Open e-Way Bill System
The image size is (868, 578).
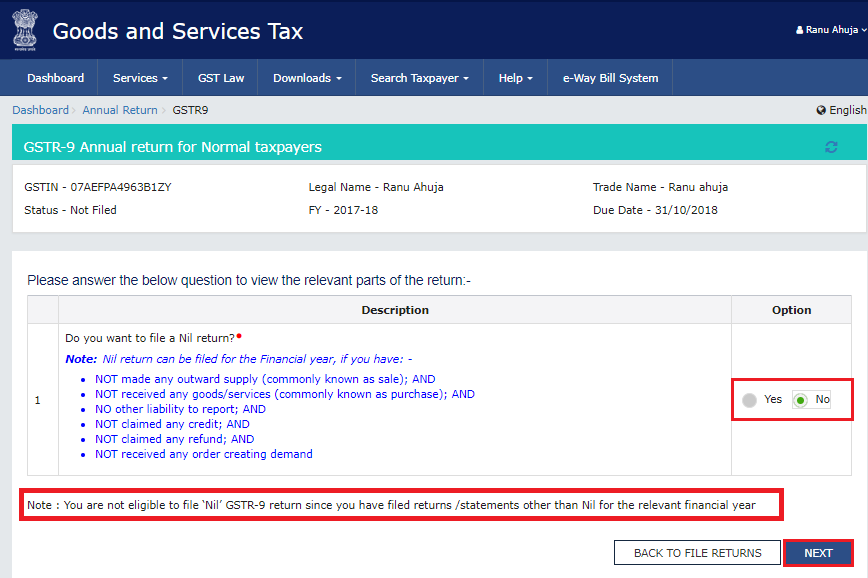coord(610,78)
